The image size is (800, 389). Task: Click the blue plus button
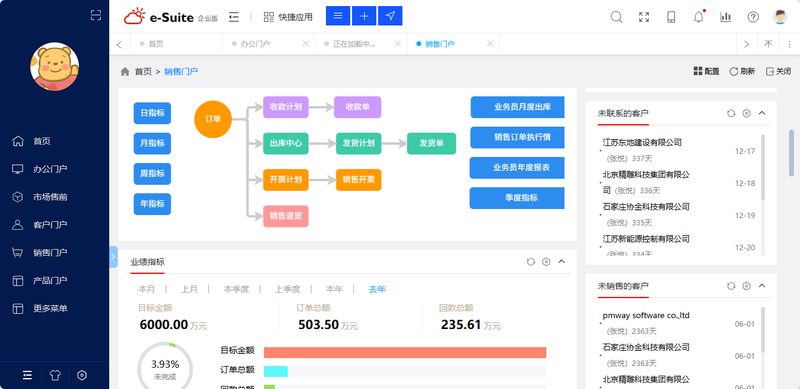coord(364,16)
